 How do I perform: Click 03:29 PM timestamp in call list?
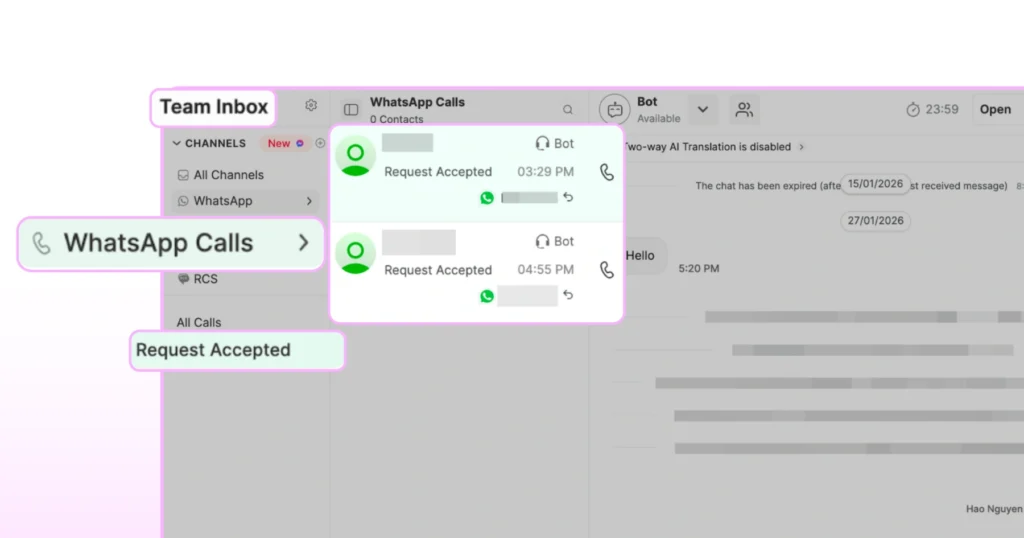pyautogui.click(x=545, y=172)
